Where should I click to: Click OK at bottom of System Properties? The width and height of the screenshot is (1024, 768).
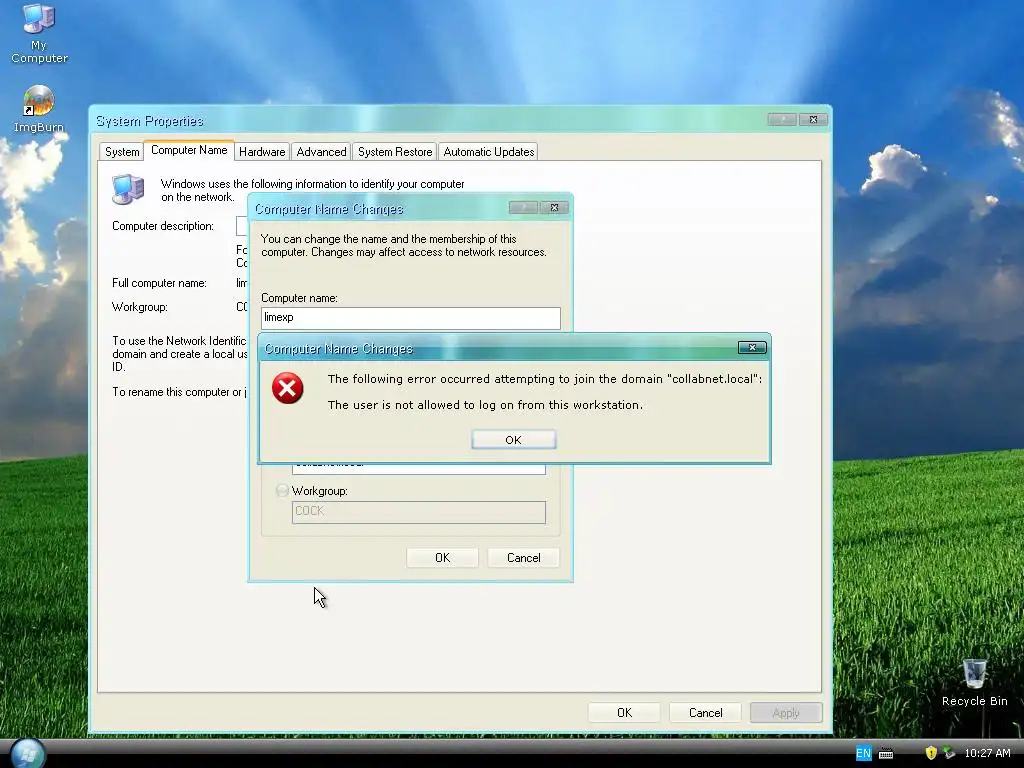click(x=624, y=712)
